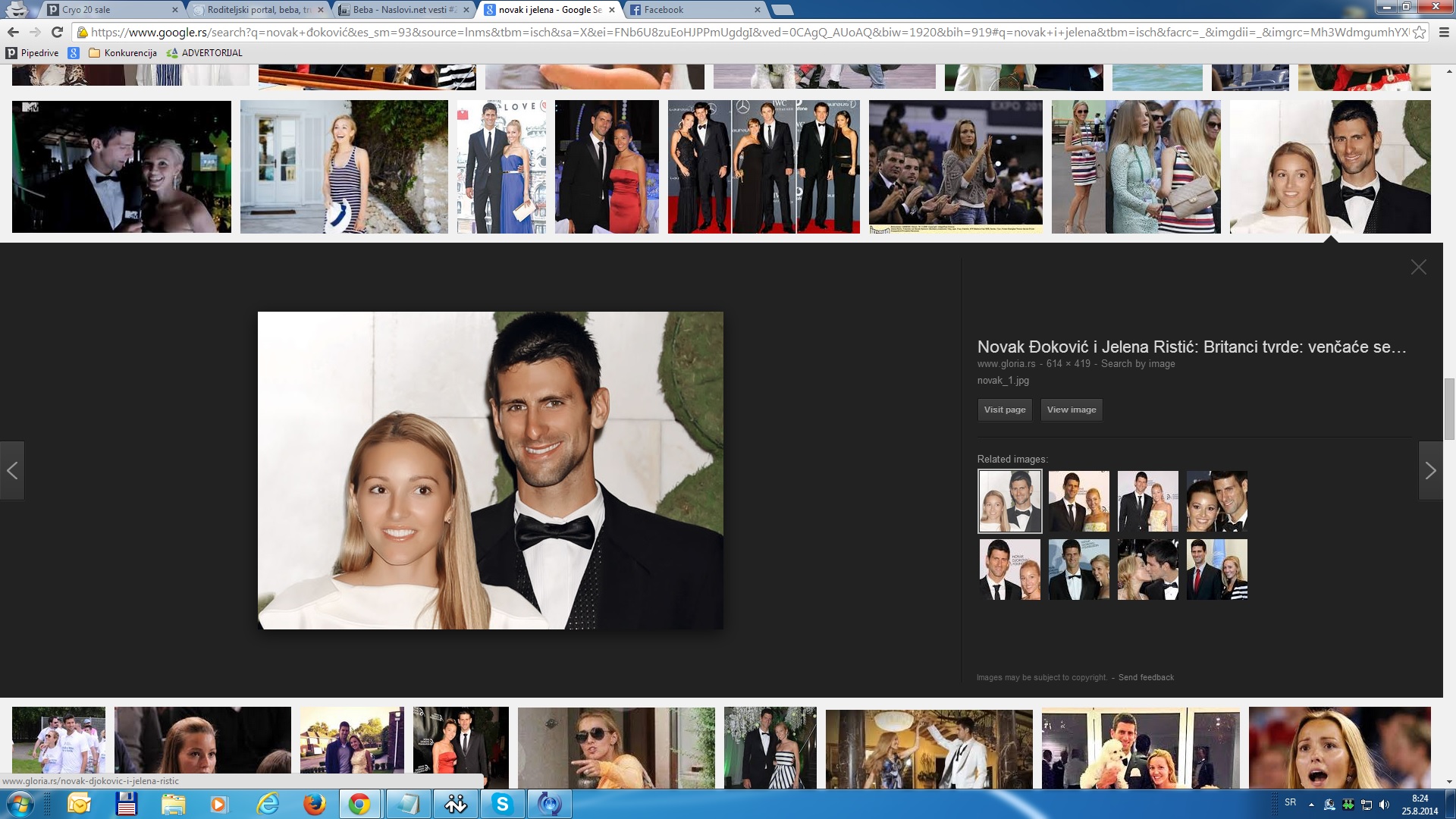Go back with the browser back arrow
1456x819 pixels.
pyautogui.click(x=13, y=32)
